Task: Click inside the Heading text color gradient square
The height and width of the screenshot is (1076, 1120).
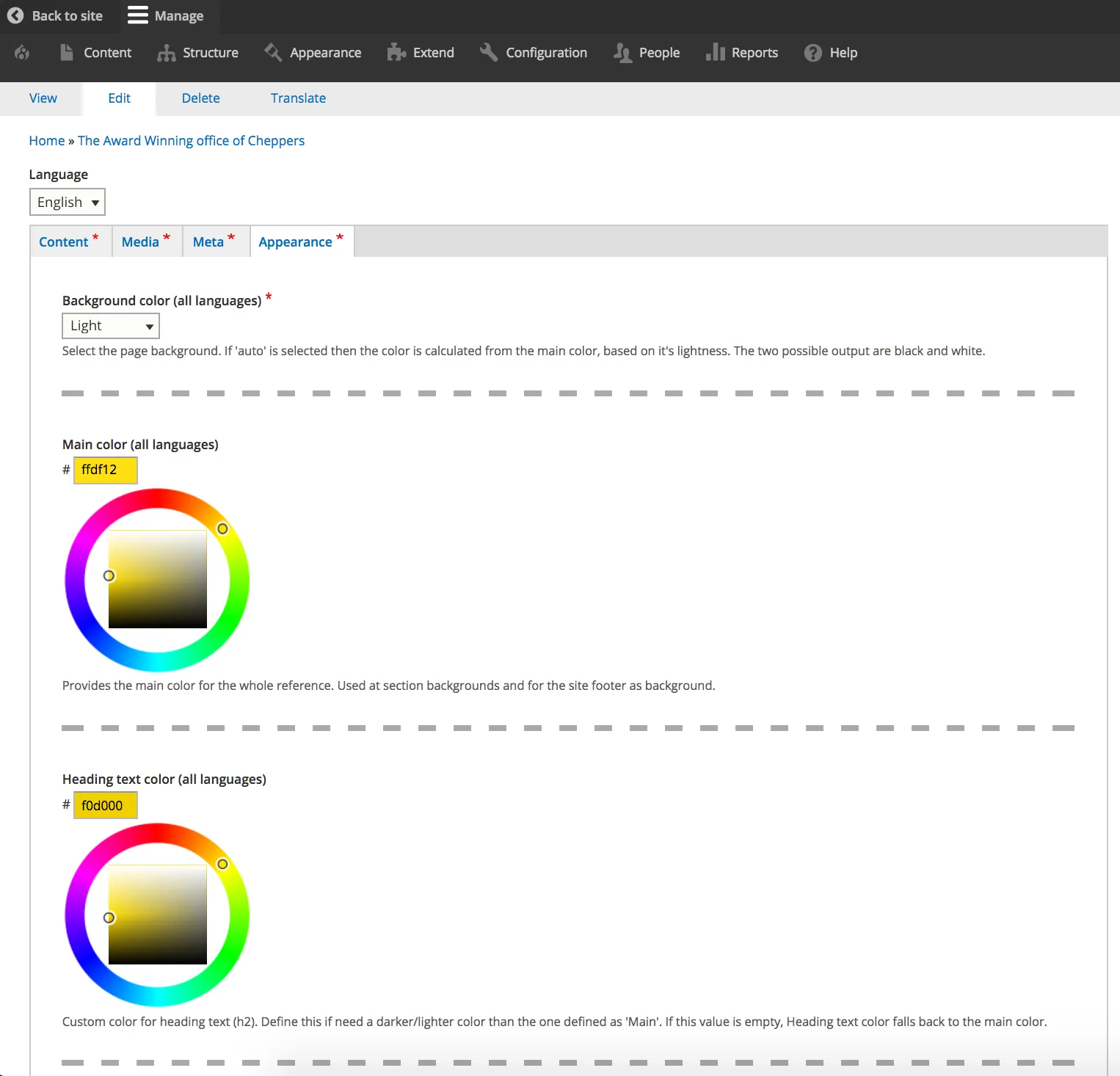Action: click(158, 915)
